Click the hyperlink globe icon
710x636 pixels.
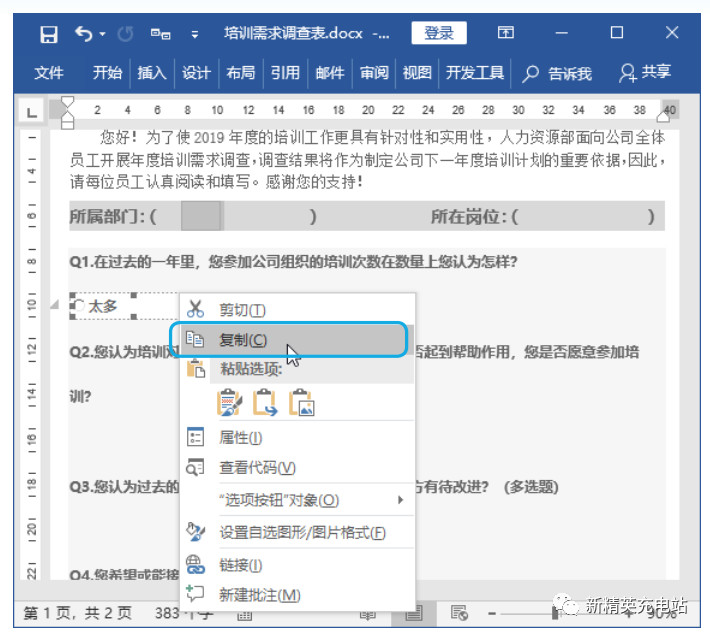tap(196, 564)
